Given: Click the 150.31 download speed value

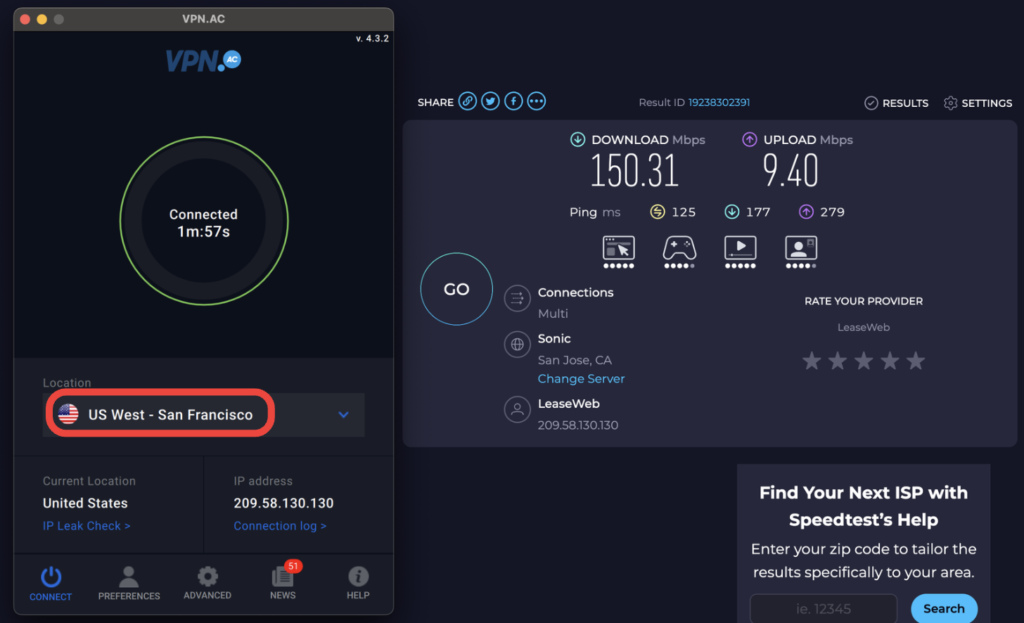Looking at the screenshot, I should (x=634, y=171).
